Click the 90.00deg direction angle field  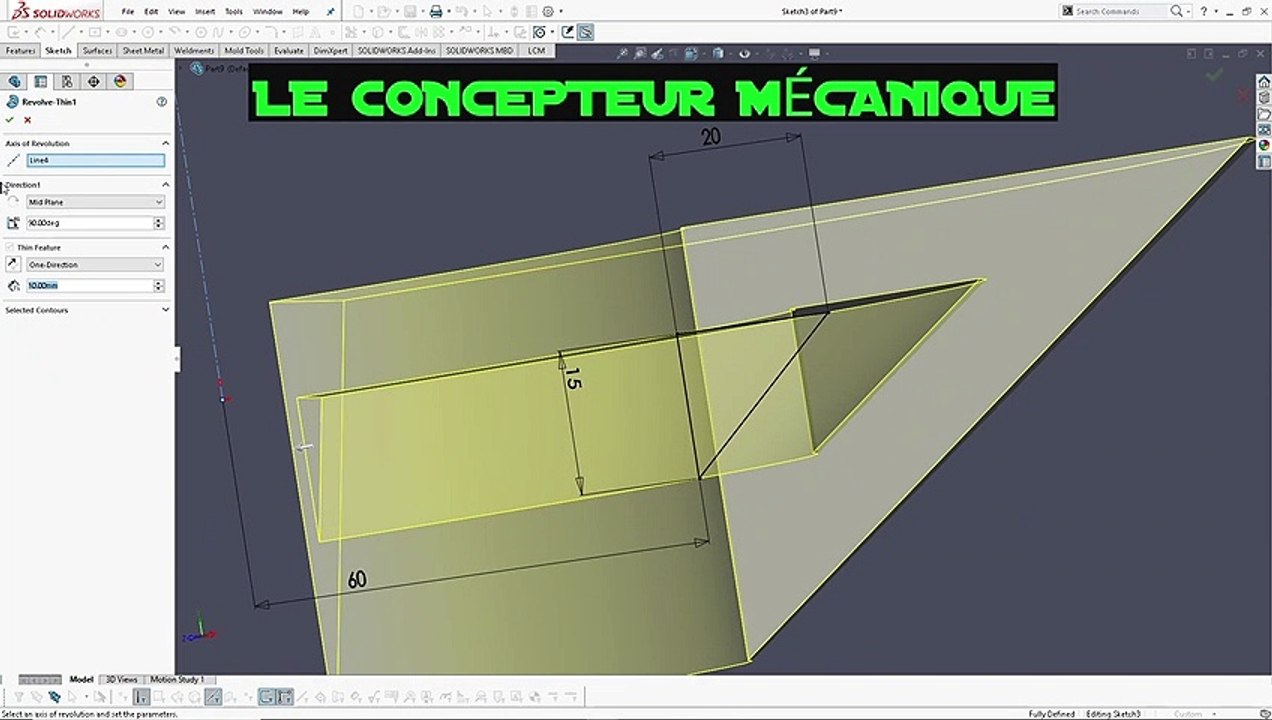89,223
